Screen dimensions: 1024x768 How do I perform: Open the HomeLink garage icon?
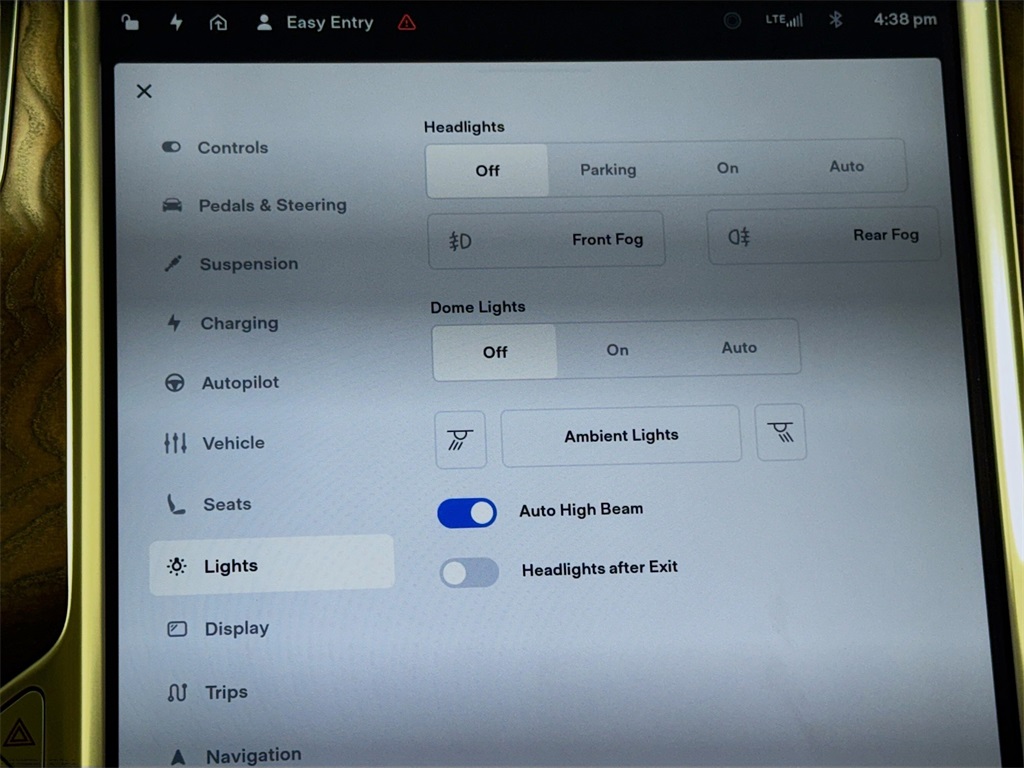[x=218, y=22]
